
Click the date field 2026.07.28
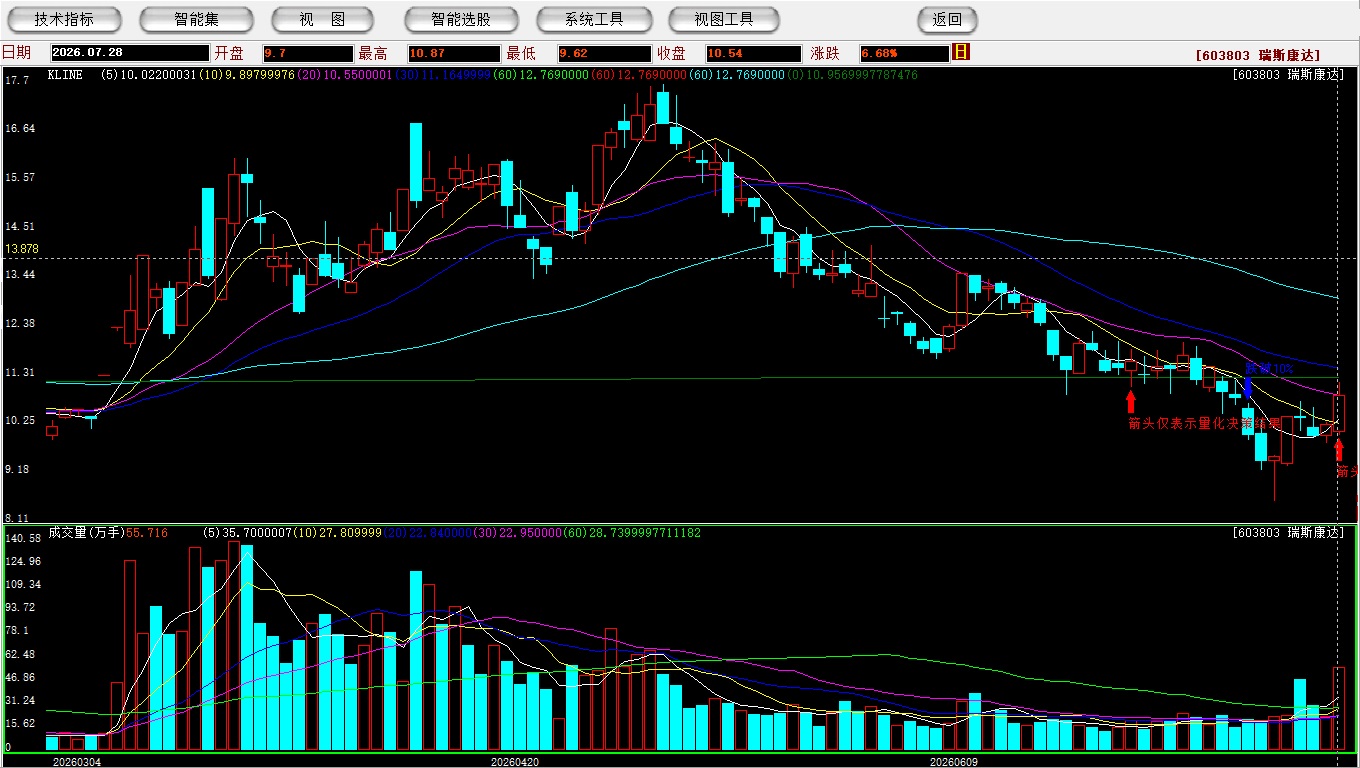(130, 53)
